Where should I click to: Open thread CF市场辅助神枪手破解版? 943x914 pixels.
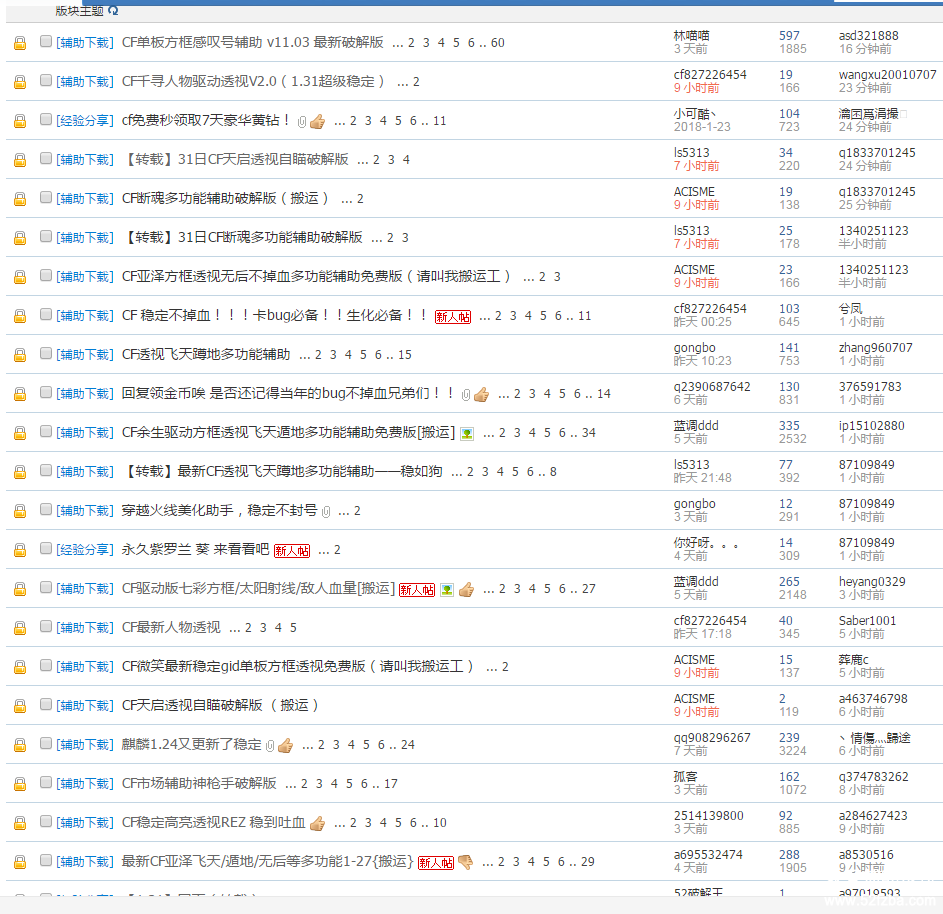199,783
